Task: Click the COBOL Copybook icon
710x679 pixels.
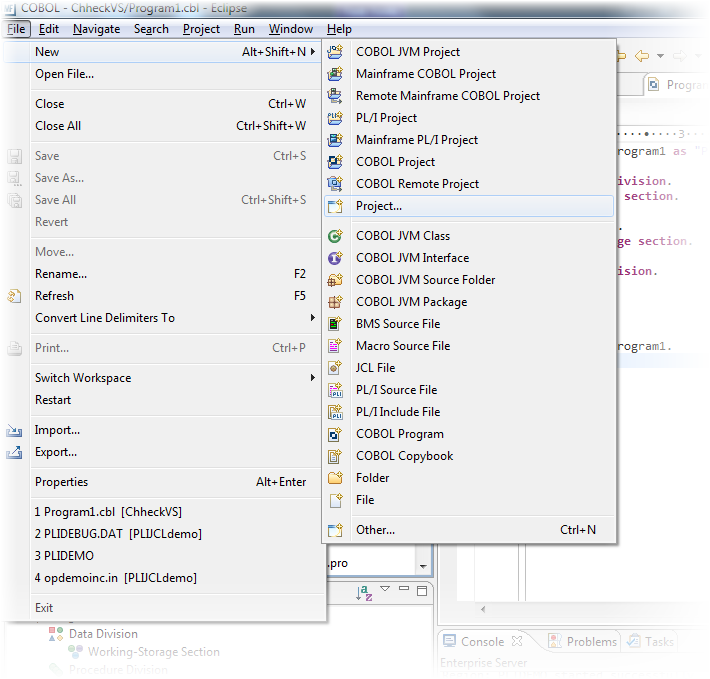Action: click(335, 456)
